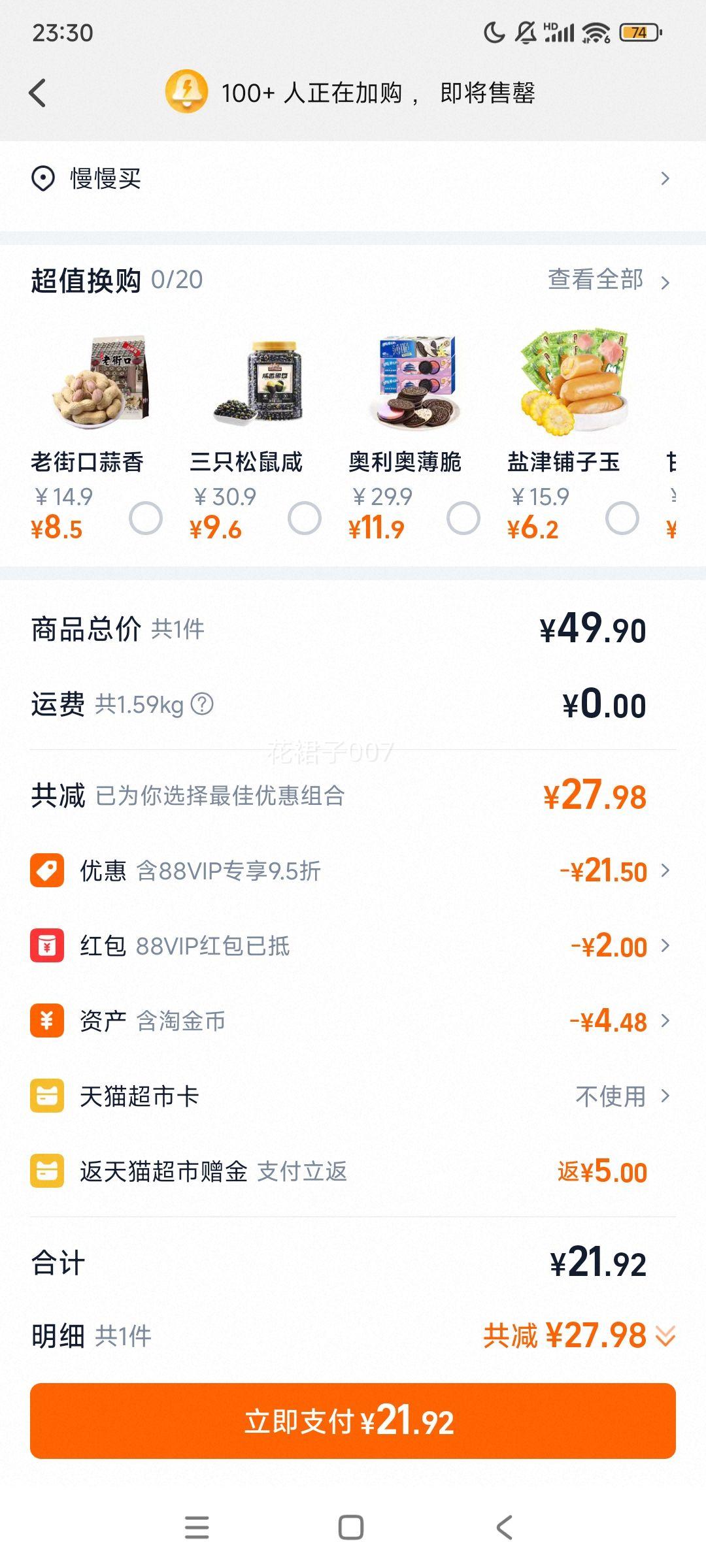Select the 三只松鼠 black beans add-on circle
706x1568 pixels.
coord(305,518)
